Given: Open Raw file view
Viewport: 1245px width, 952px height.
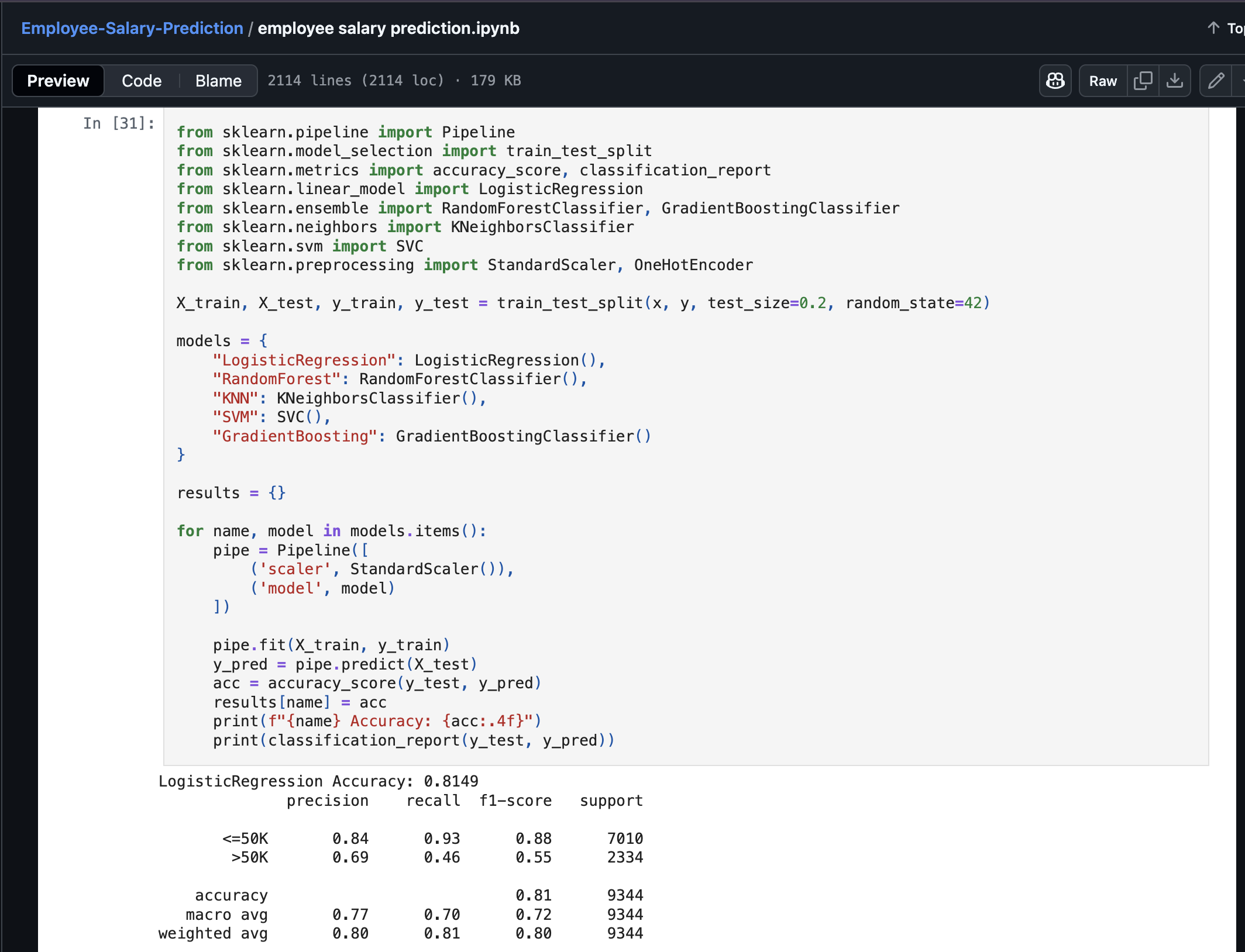Looking at the screenshot, I should pos(1103,81).
